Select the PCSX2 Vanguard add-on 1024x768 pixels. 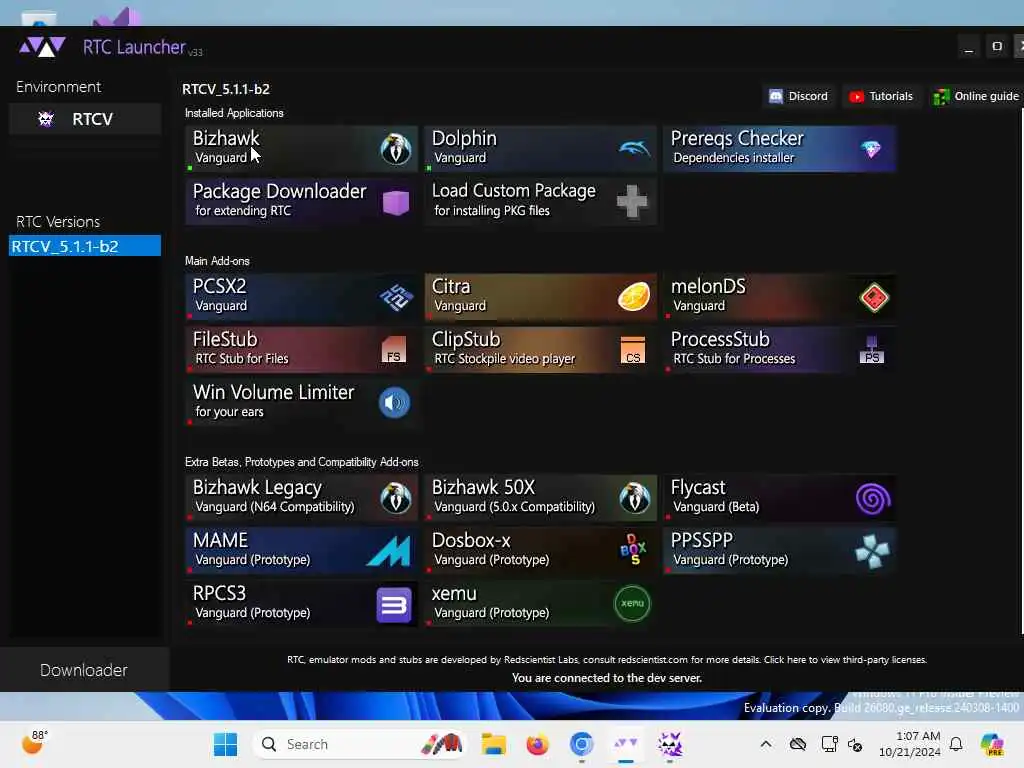[301, 296]
